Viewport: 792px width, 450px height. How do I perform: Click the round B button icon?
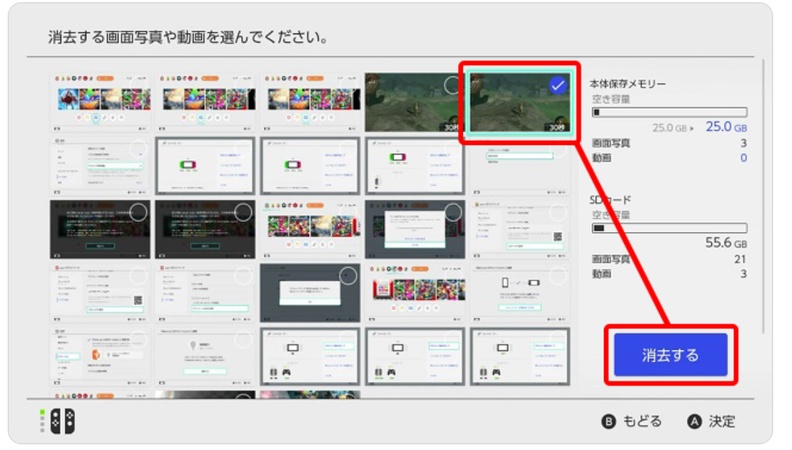click(608, 421)
